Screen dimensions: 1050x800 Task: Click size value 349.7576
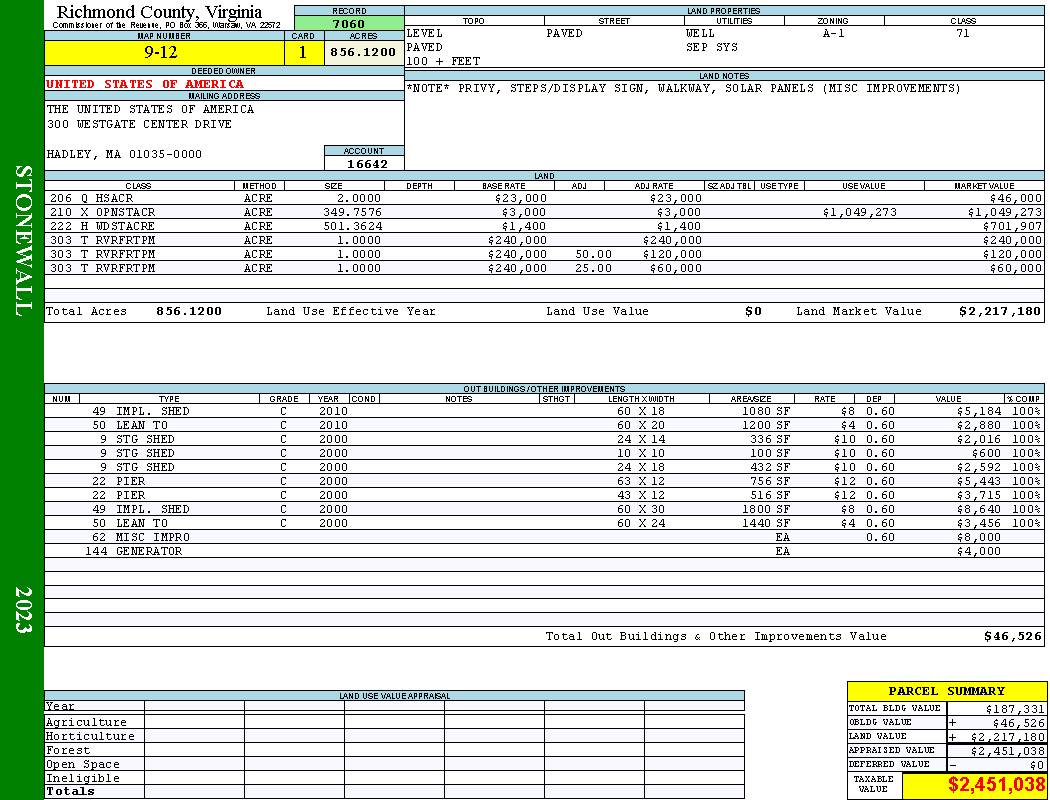tap(352, 212)
